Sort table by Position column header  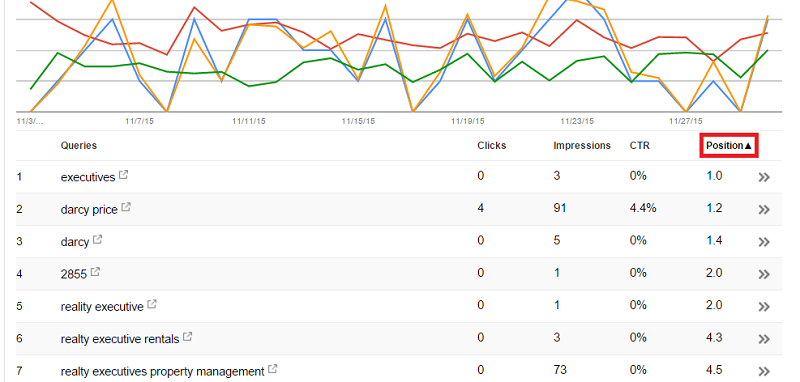(729, 145)
